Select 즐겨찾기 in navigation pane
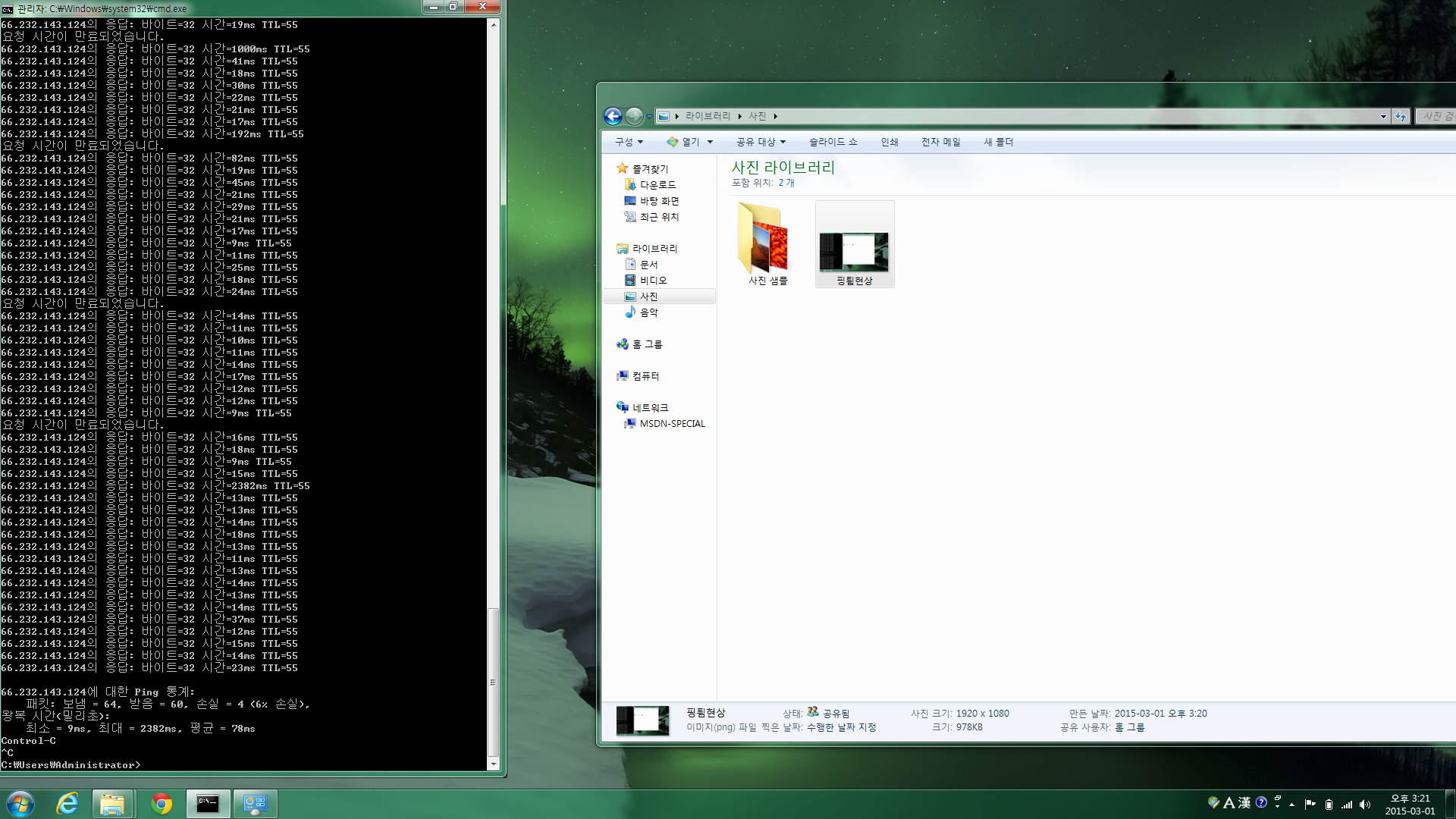This screenshot has height=819, width=1456. (x=642, y=168)
